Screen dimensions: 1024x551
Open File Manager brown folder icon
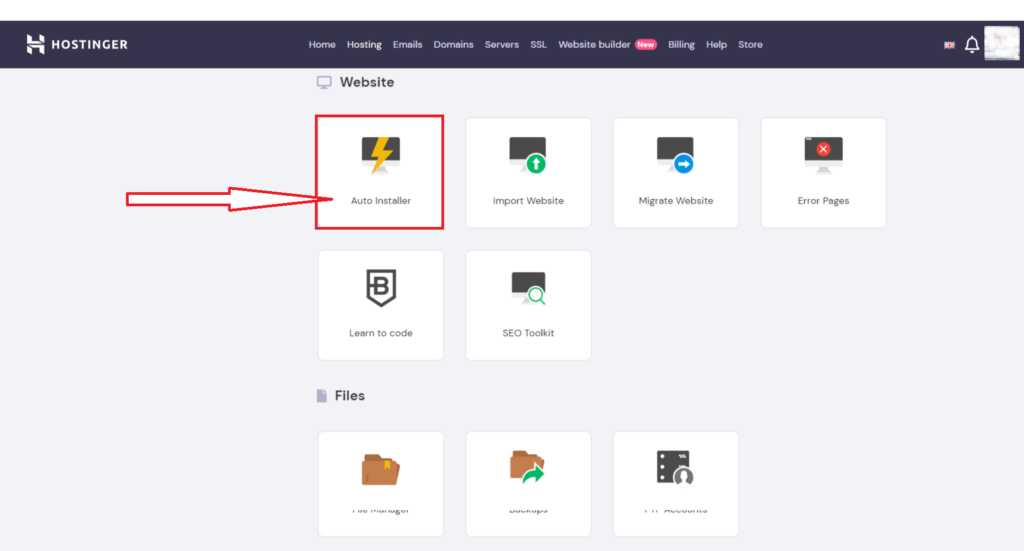tap(380, 469)
